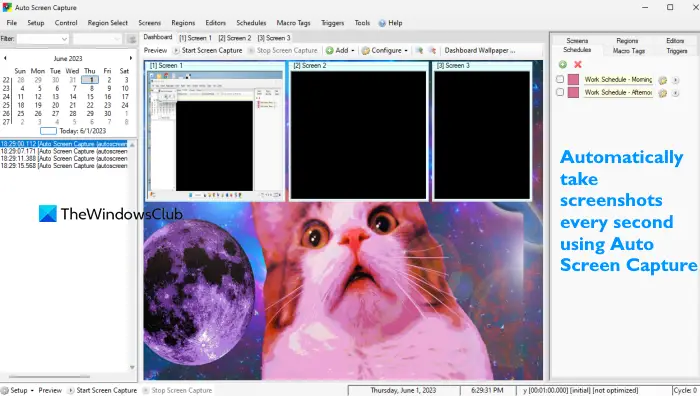The height and width of the screenshot is (396, 700).
Task: Open the filter refresh icon beside Filter boxes
Action: [132, 39]
